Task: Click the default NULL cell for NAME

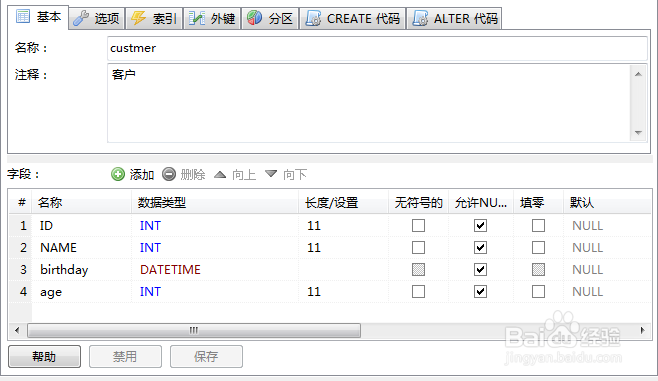Action: click(x=608, y=248)
